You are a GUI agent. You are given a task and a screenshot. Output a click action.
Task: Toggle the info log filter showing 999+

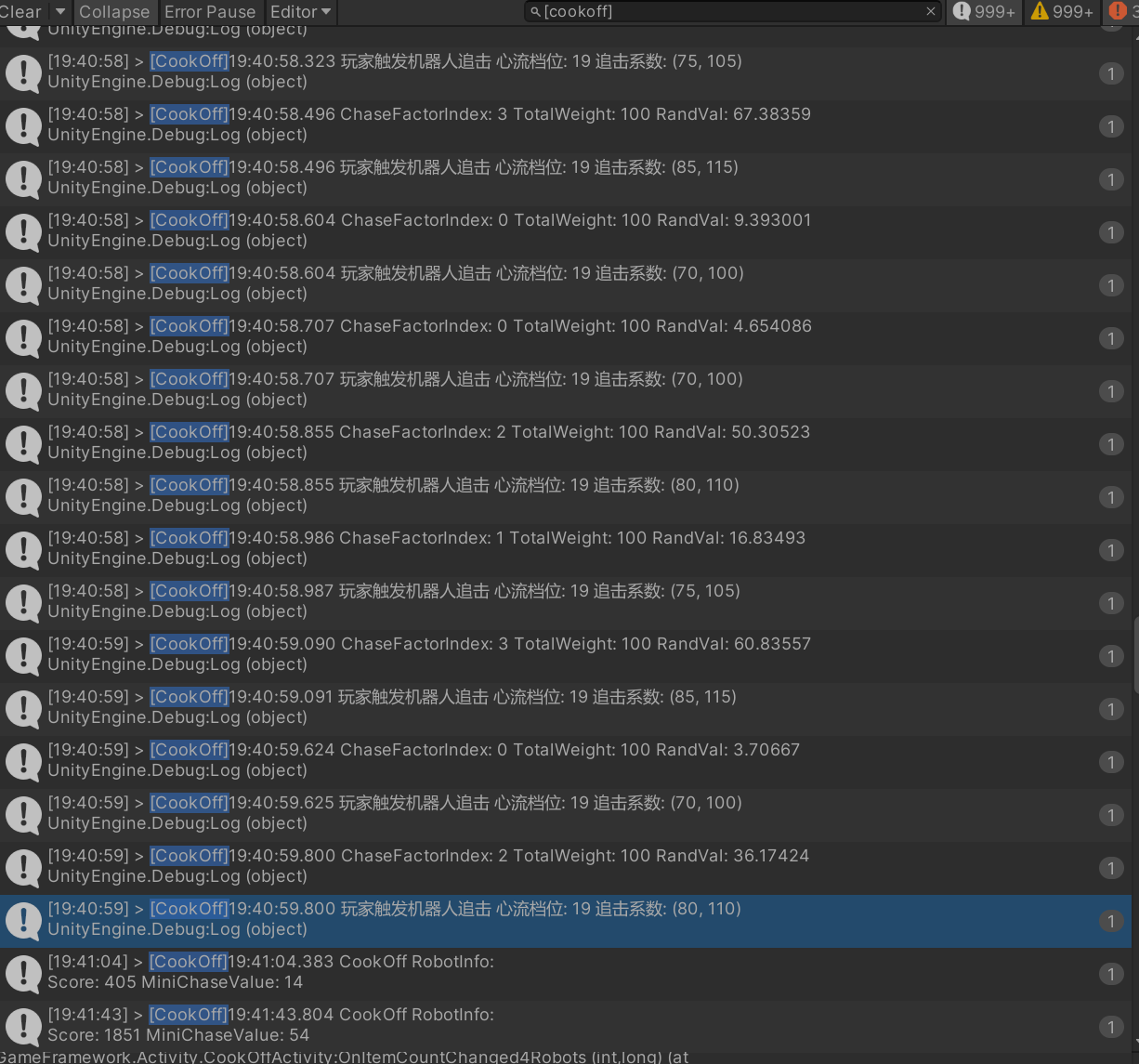pyautogui.click(x=984, y=11)
